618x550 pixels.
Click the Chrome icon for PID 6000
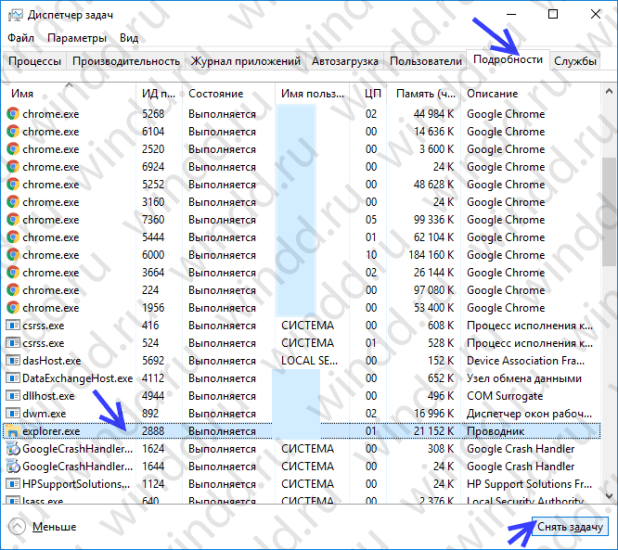[x=13, y=255]
